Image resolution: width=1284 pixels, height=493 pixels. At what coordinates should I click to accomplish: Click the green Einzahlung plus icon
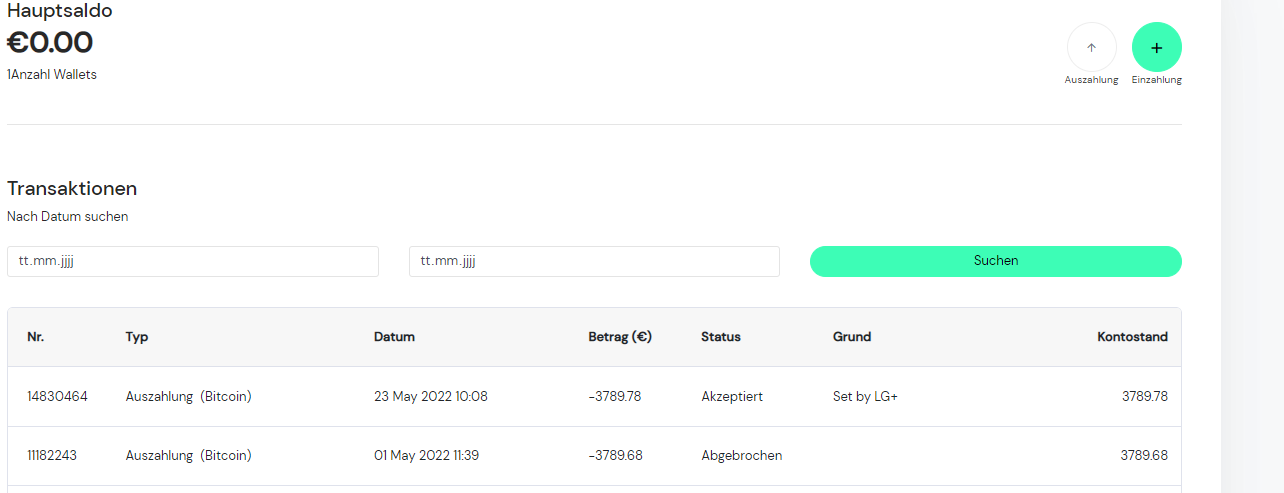tap(1156, 47)
